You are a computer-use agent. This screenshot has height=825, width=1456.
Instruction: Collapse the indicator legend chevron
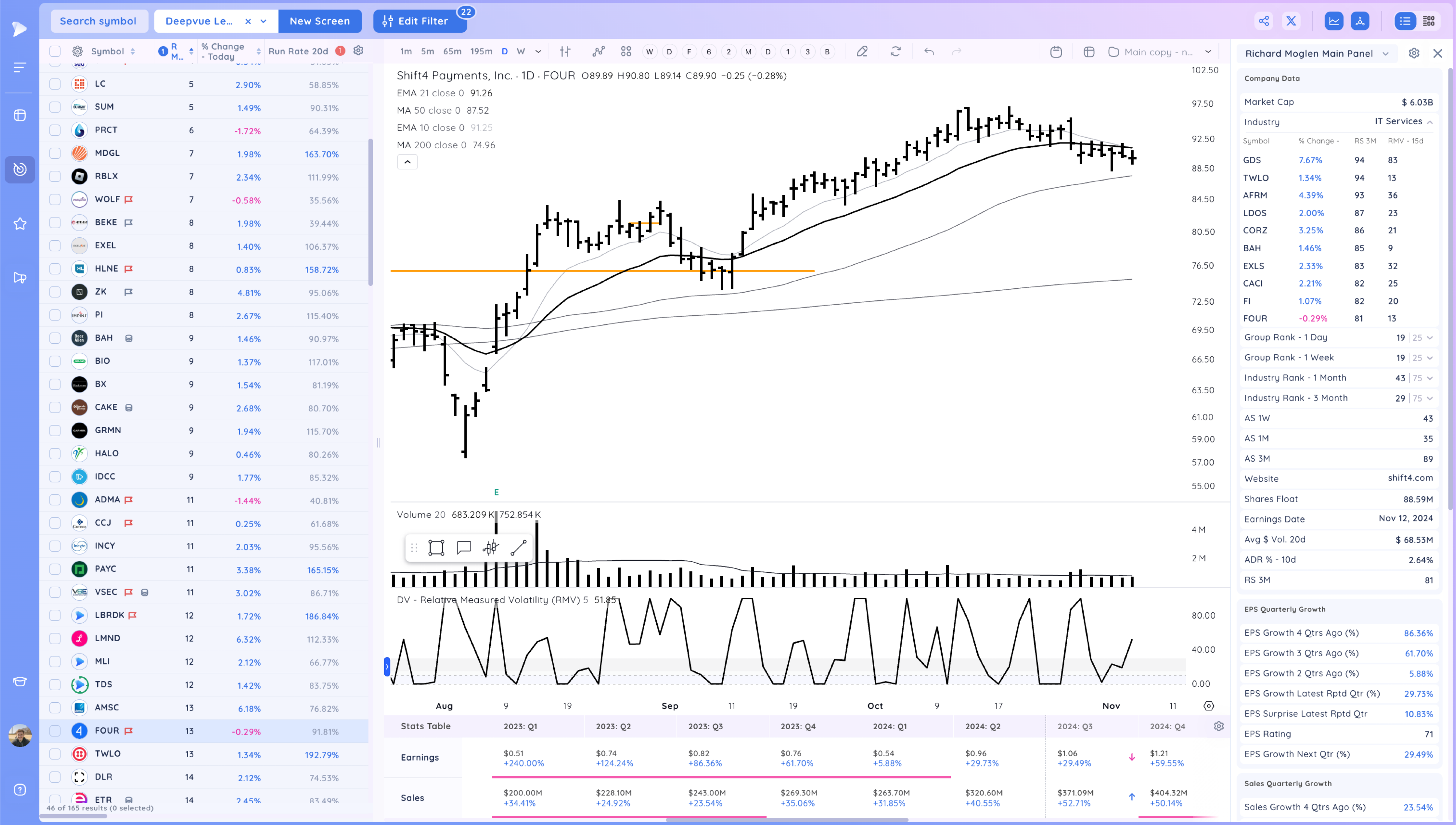pos(407,162)
